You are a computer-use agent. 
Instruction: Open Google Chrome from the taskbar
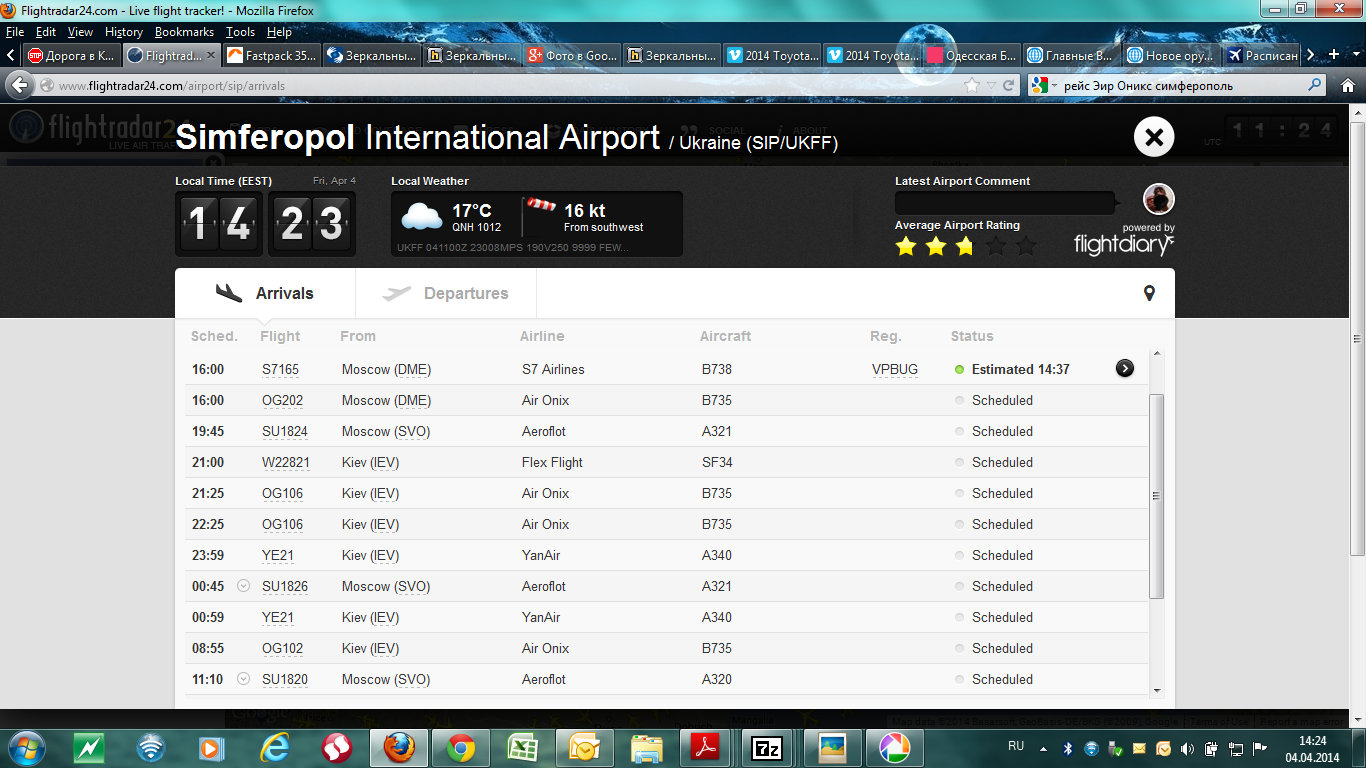[x=461, y=747]
